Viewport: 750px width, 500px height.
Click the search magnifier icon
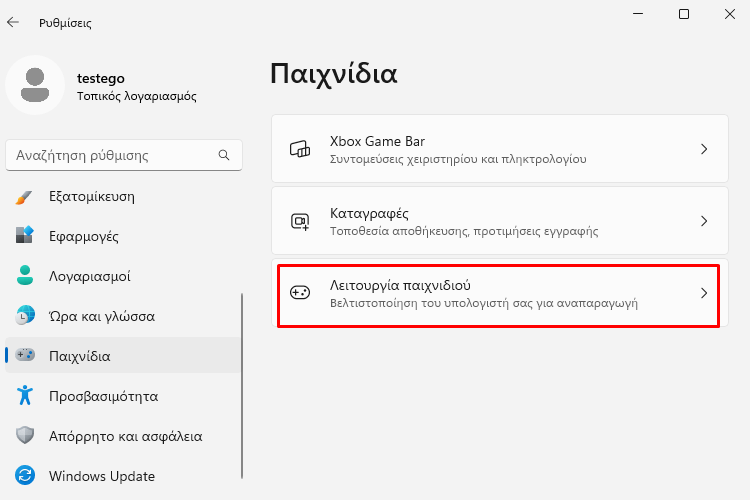tap(224, 155)
